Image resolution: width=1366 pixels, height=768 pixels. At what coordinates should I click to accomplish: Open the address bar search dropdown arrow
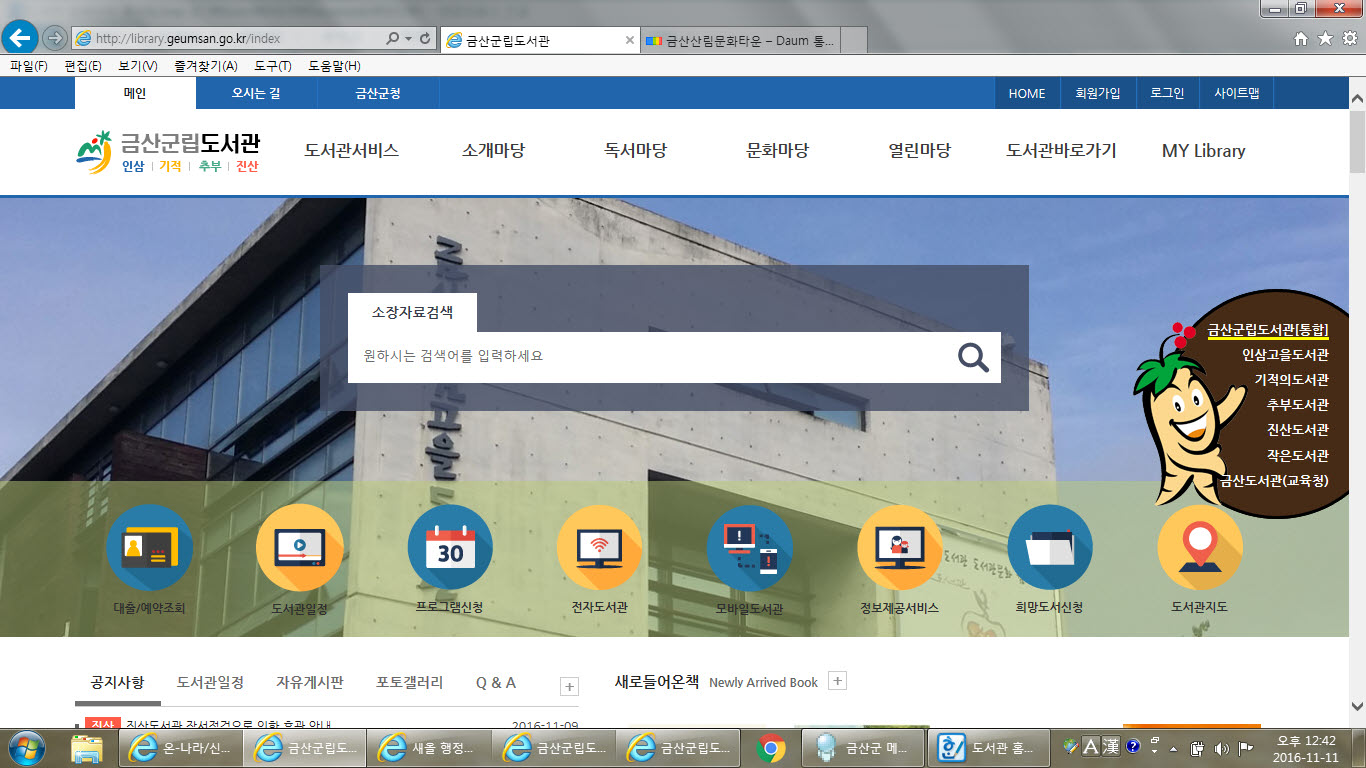(x=408, y=39)
